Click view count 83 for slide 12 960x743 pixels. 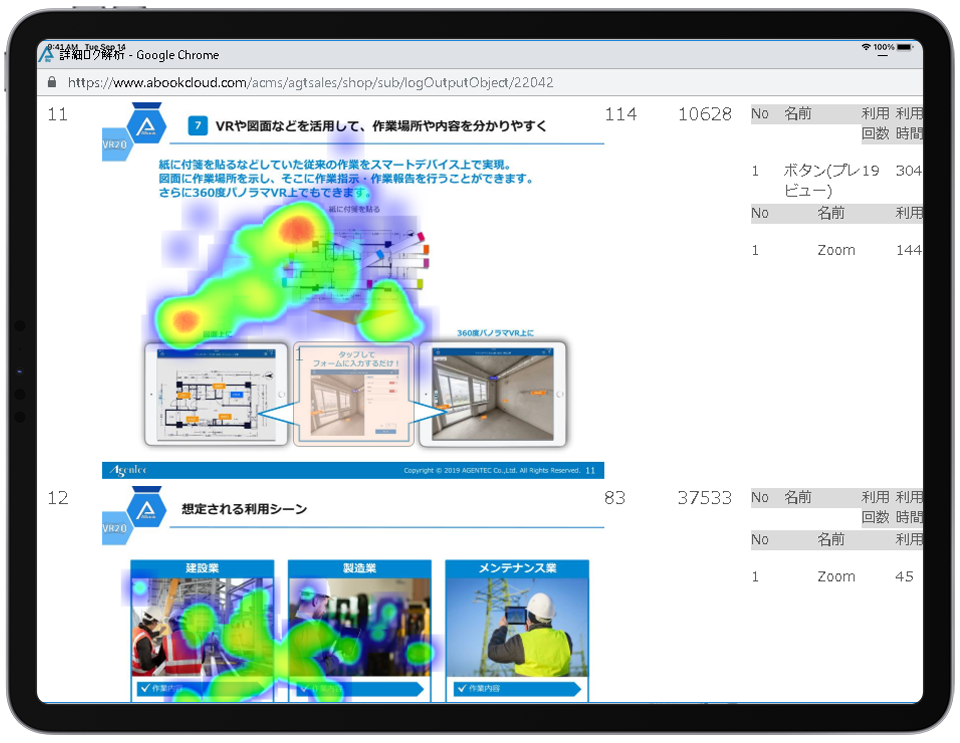tap(615, 498)
